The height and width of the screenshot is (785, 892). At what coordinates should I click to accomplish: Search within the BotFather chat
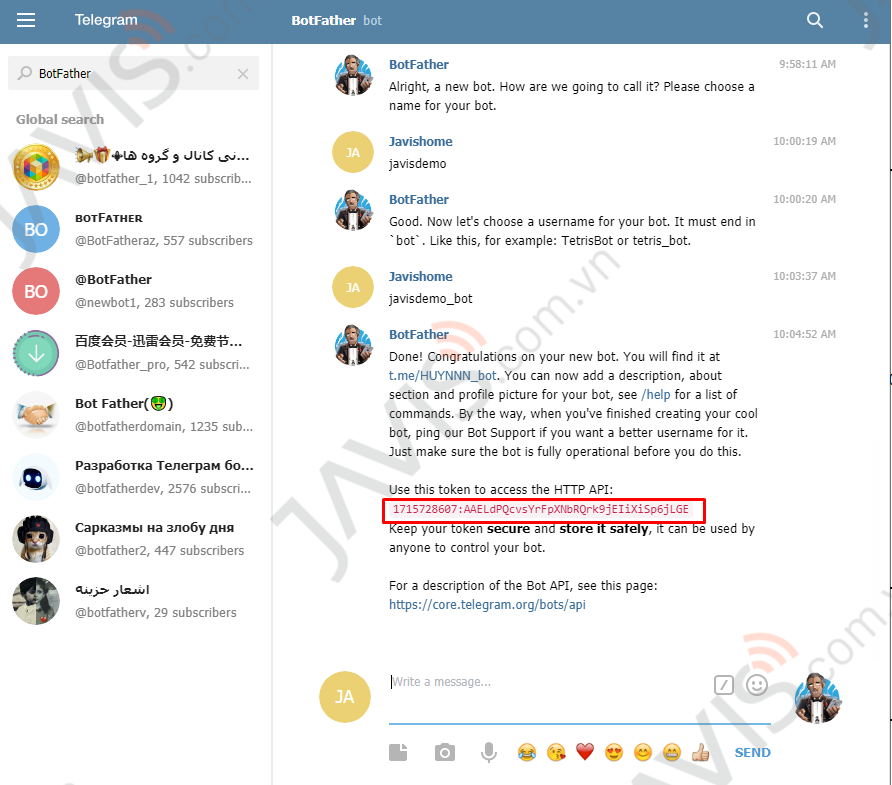[815, 20]
